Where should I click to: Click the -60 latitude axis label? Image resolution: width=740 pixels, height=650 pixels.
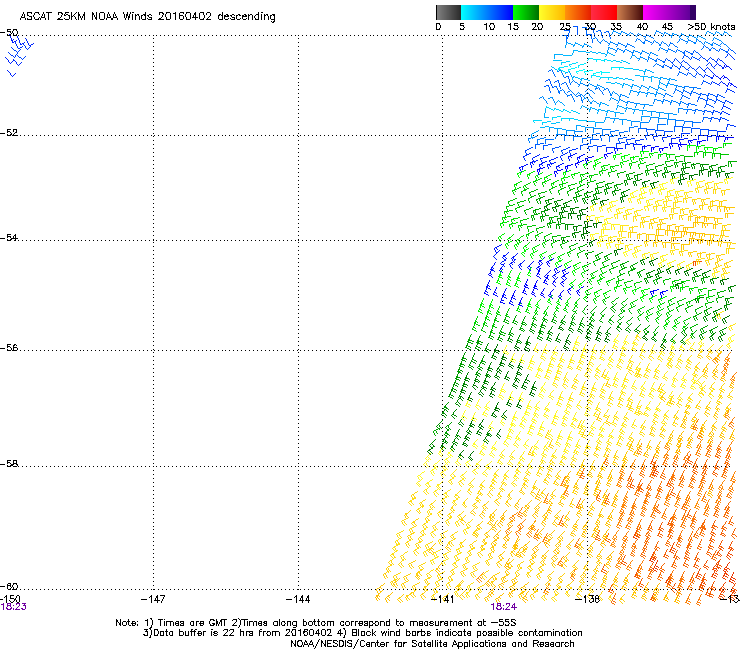point(9,586)
